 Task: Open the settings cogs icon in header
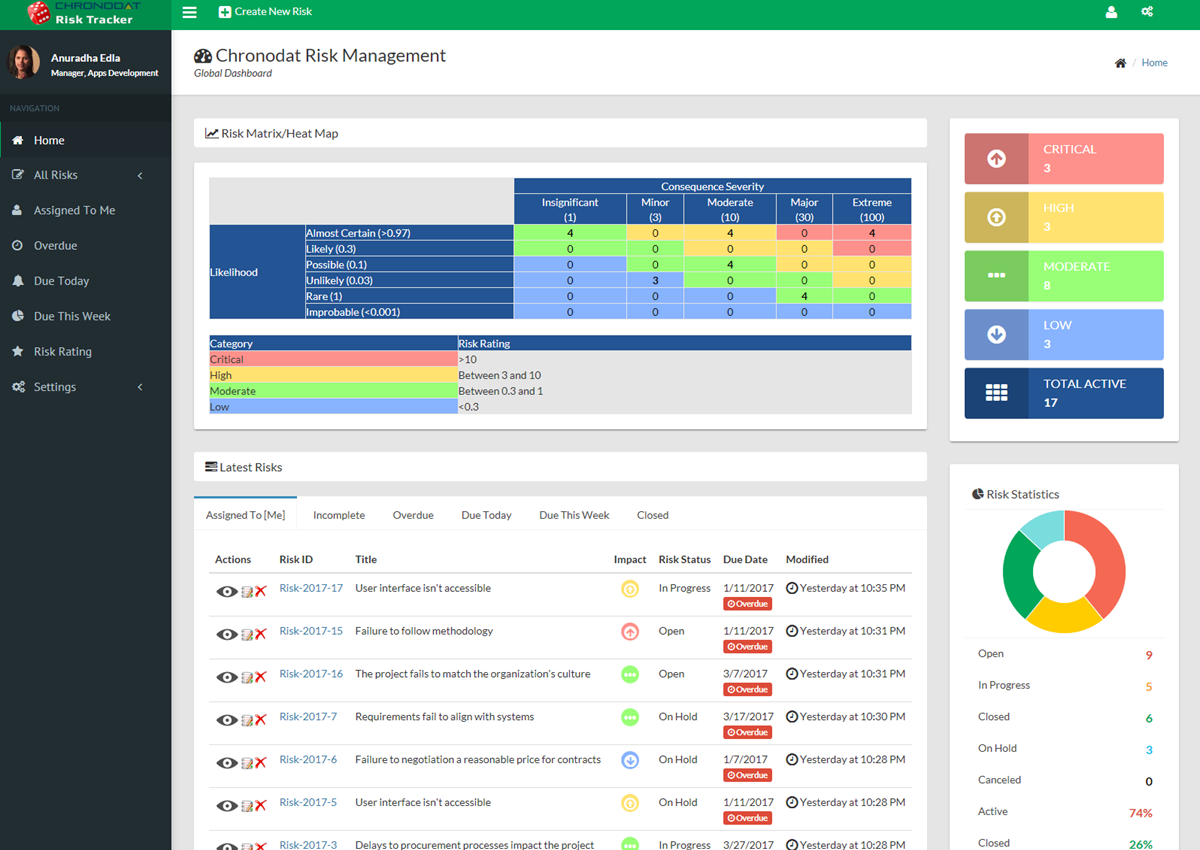[x=1147, y=12]
